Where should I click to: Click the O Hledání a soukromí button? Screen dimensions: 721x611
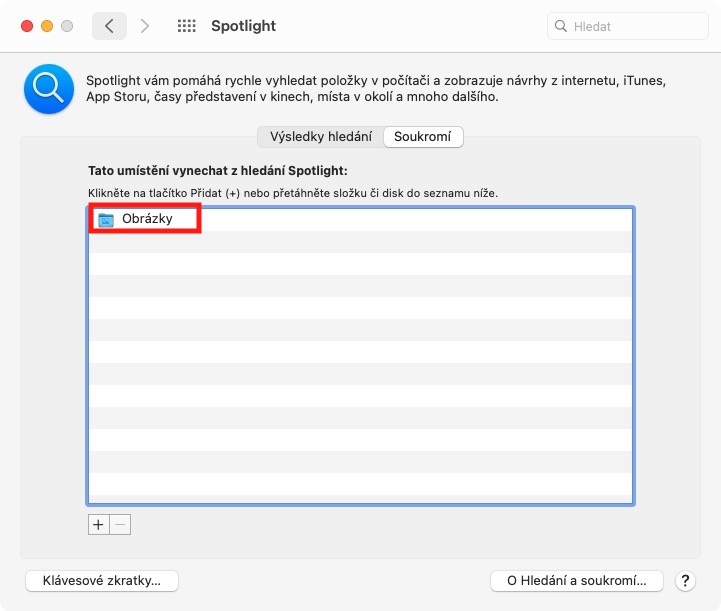[576, 580]
